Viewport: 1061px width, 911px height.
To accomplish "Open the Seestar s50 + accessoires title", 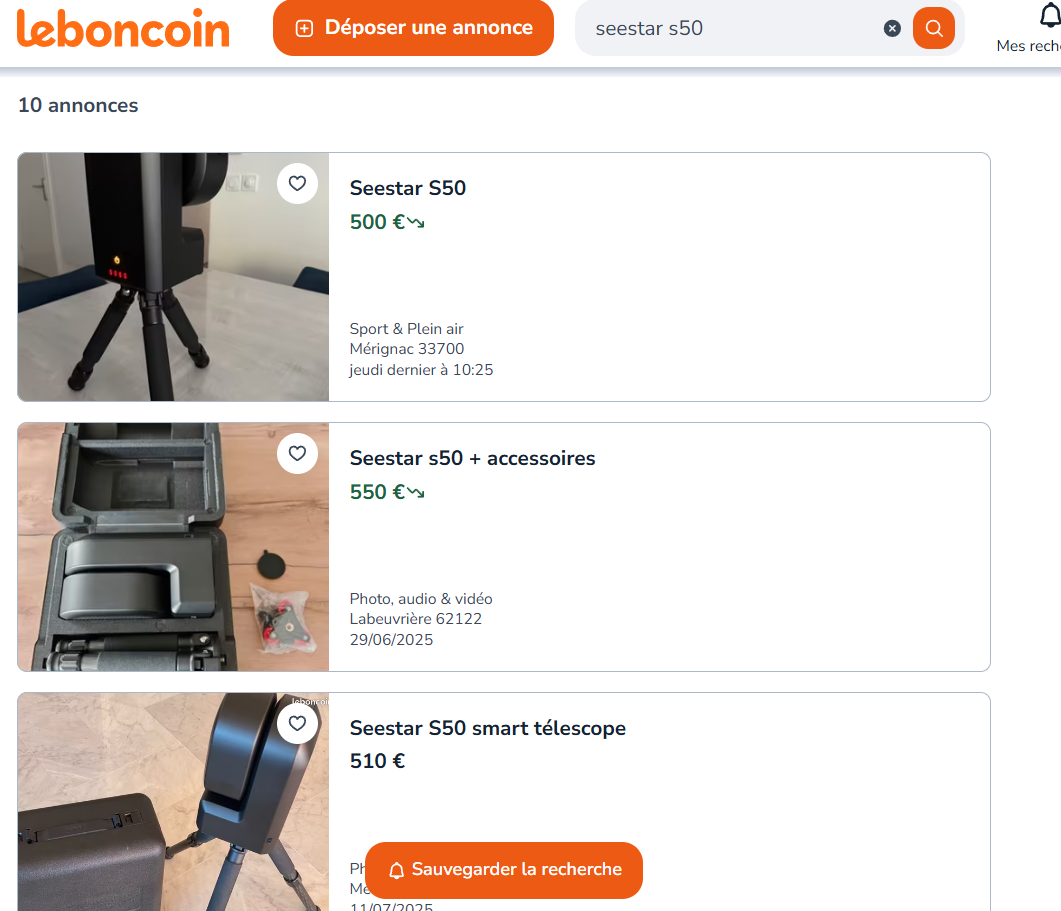I will click(x=472, y=458).
